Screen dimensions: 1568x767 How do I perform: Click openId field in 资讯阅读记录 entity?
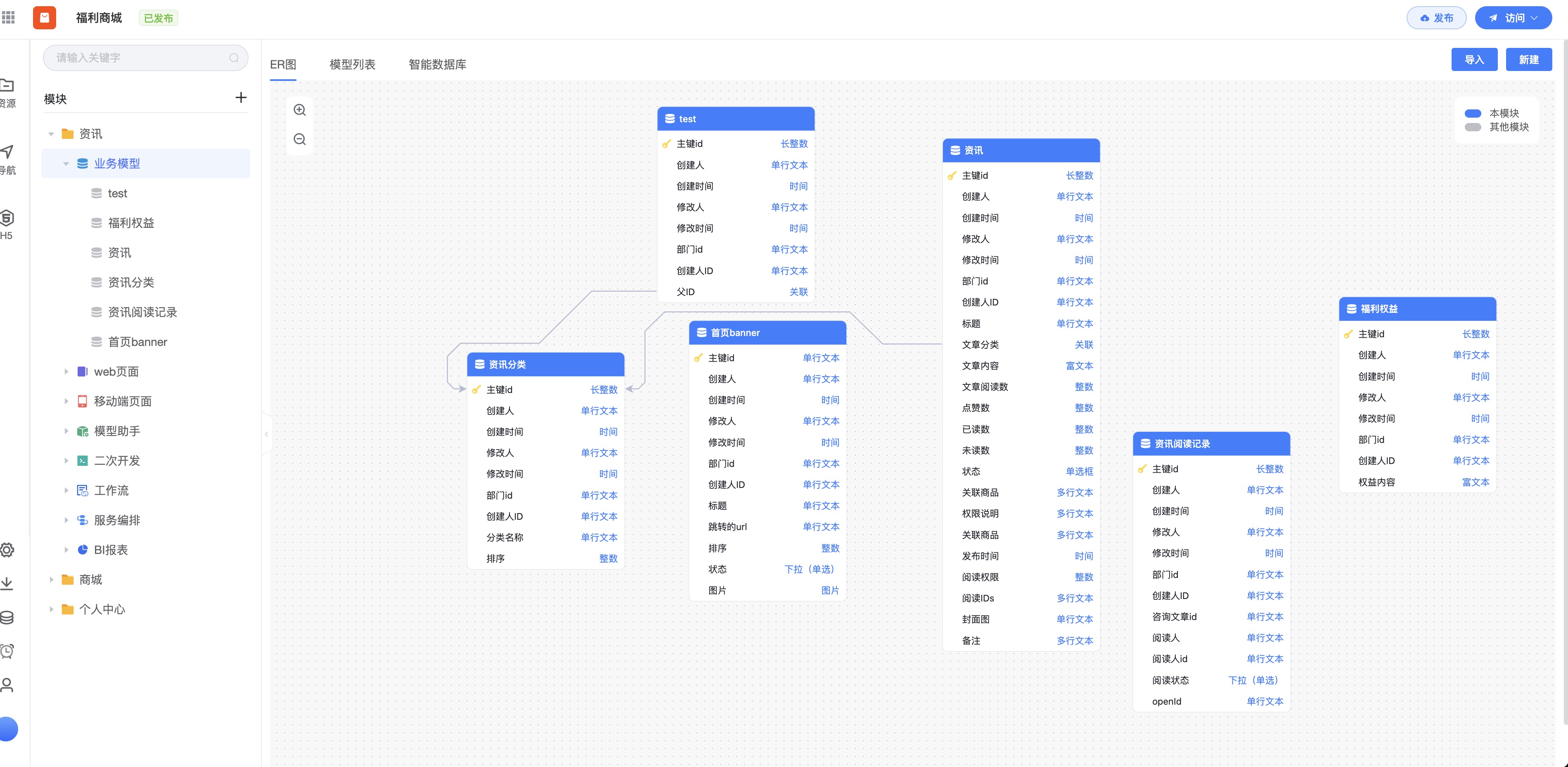click(1211, 701)
